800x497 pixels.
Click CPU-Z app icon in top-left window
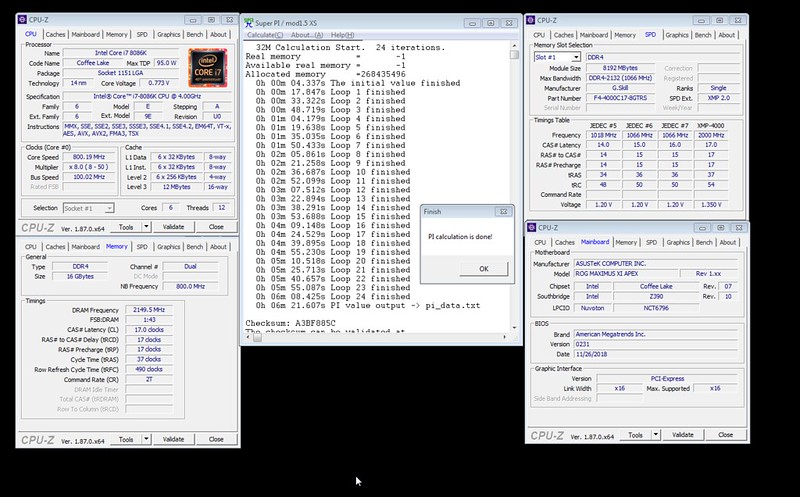tap(22, 20)
